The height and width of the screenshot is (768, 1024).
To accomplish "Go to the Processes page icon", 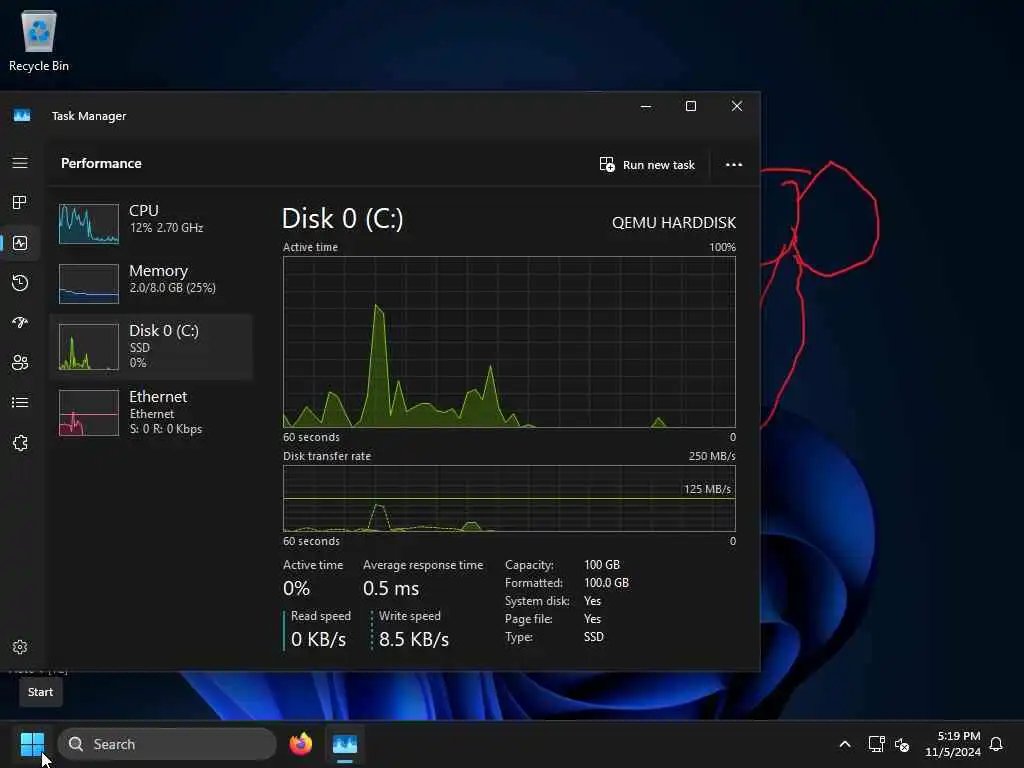I will pos(20,202).
